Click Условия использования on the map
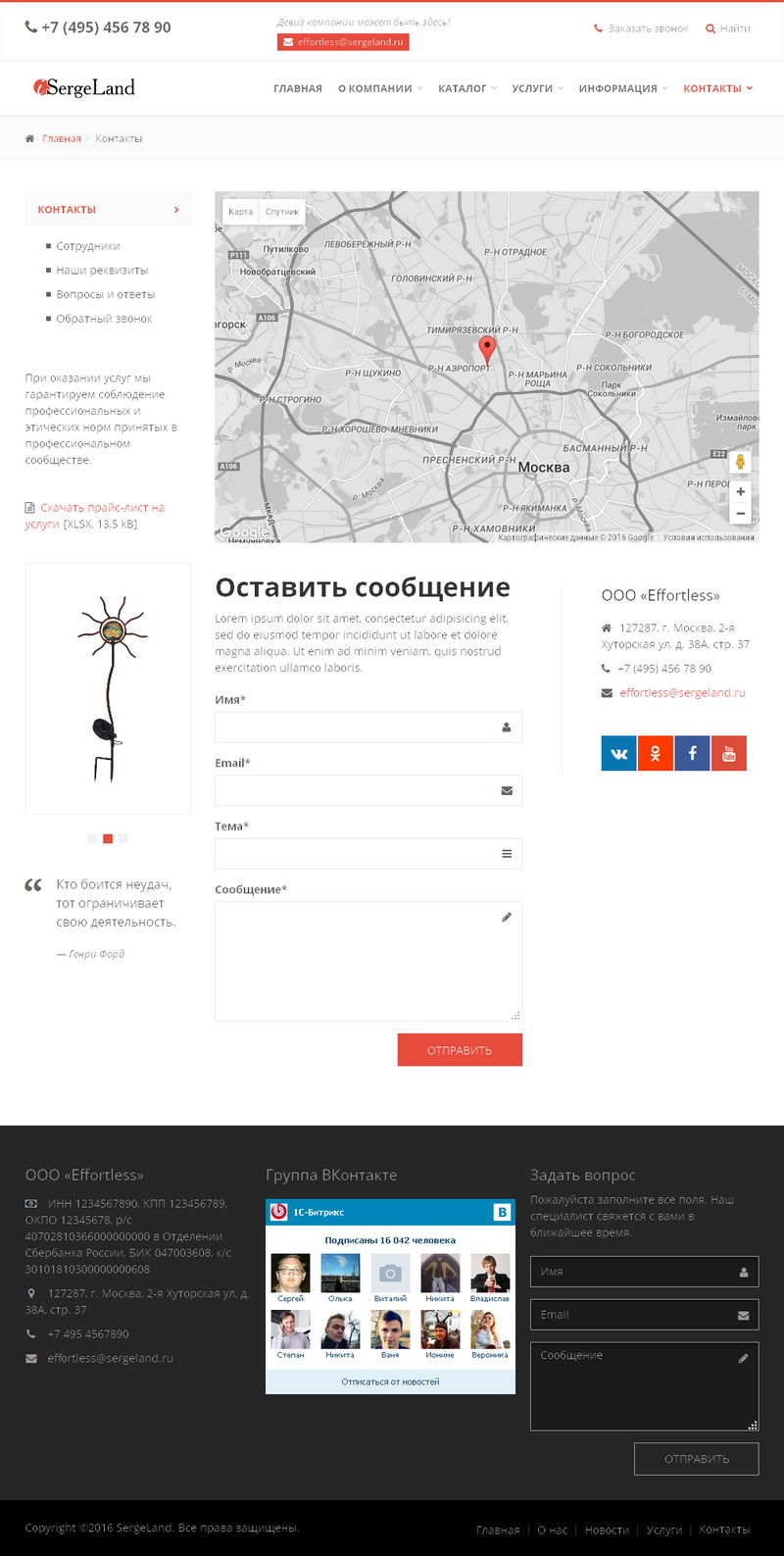784x1556 pixels. tap(709, 537)
